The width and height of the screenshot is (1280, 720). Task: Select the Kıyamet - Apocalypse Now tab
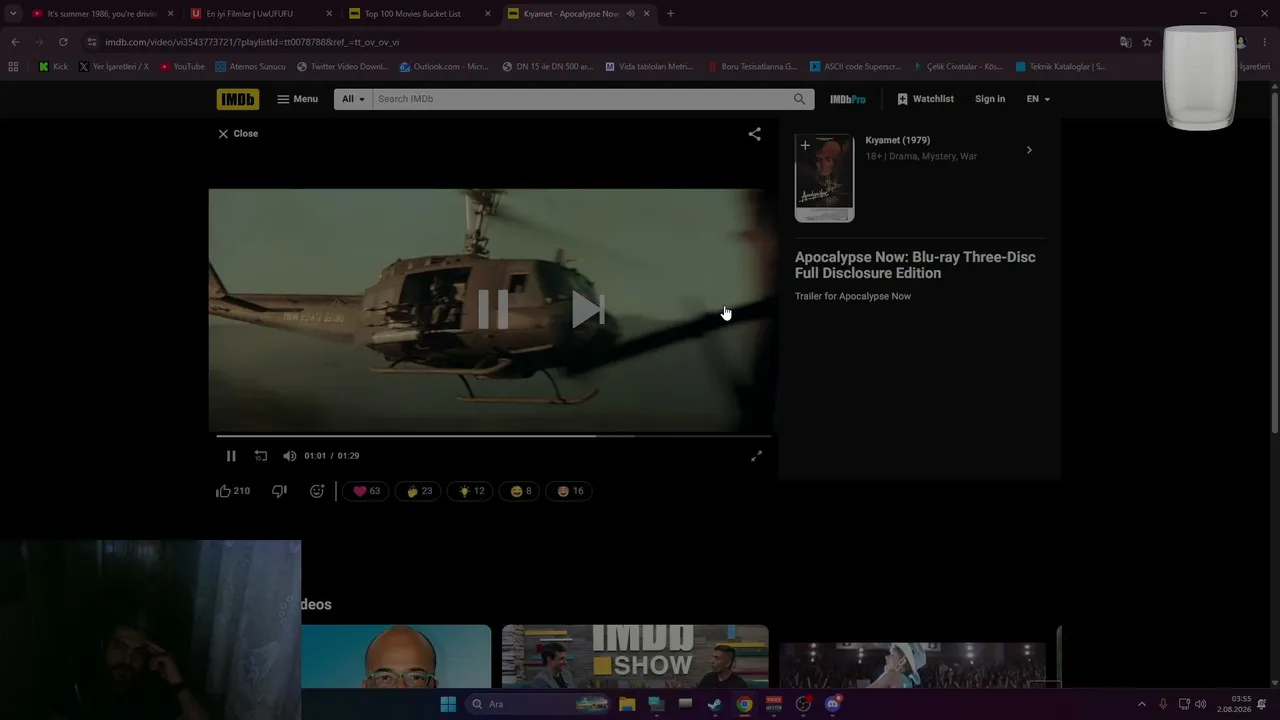[x=570, y=14]
